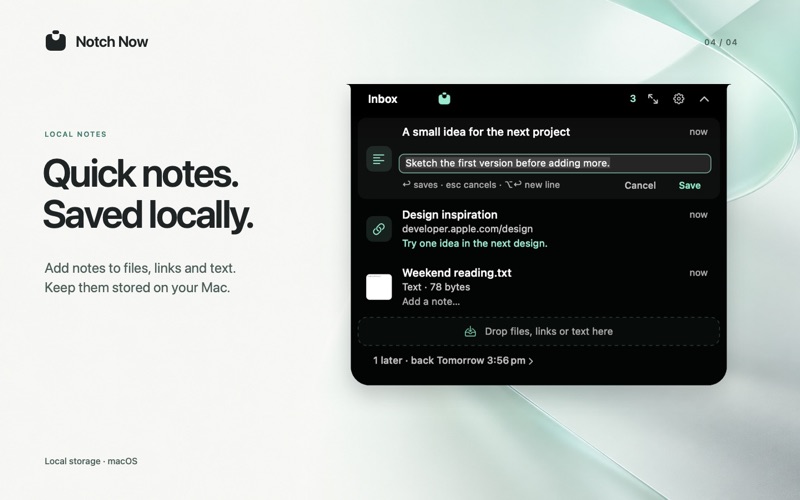Expand '1 later · back Tomorrow 3:56 pm'
The image size is (800, 500).
[453, 361]
